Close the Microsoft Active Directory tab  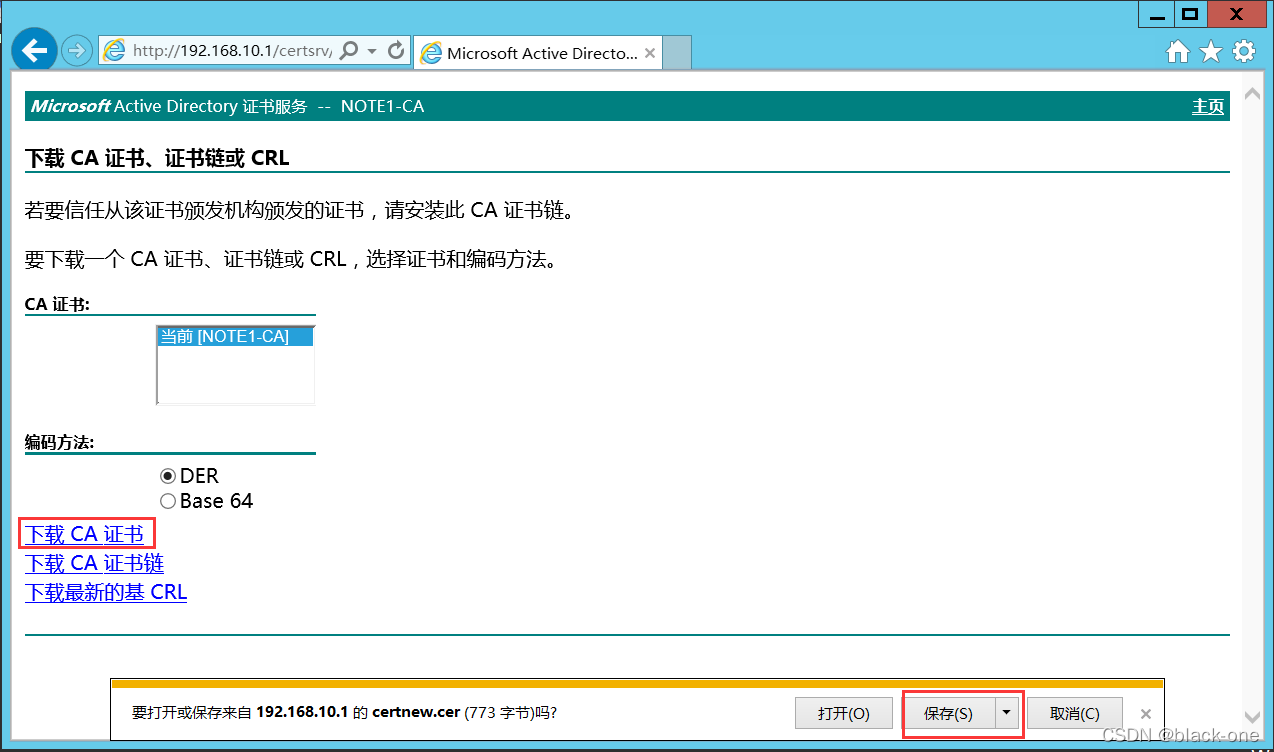[x=650, y=53]
